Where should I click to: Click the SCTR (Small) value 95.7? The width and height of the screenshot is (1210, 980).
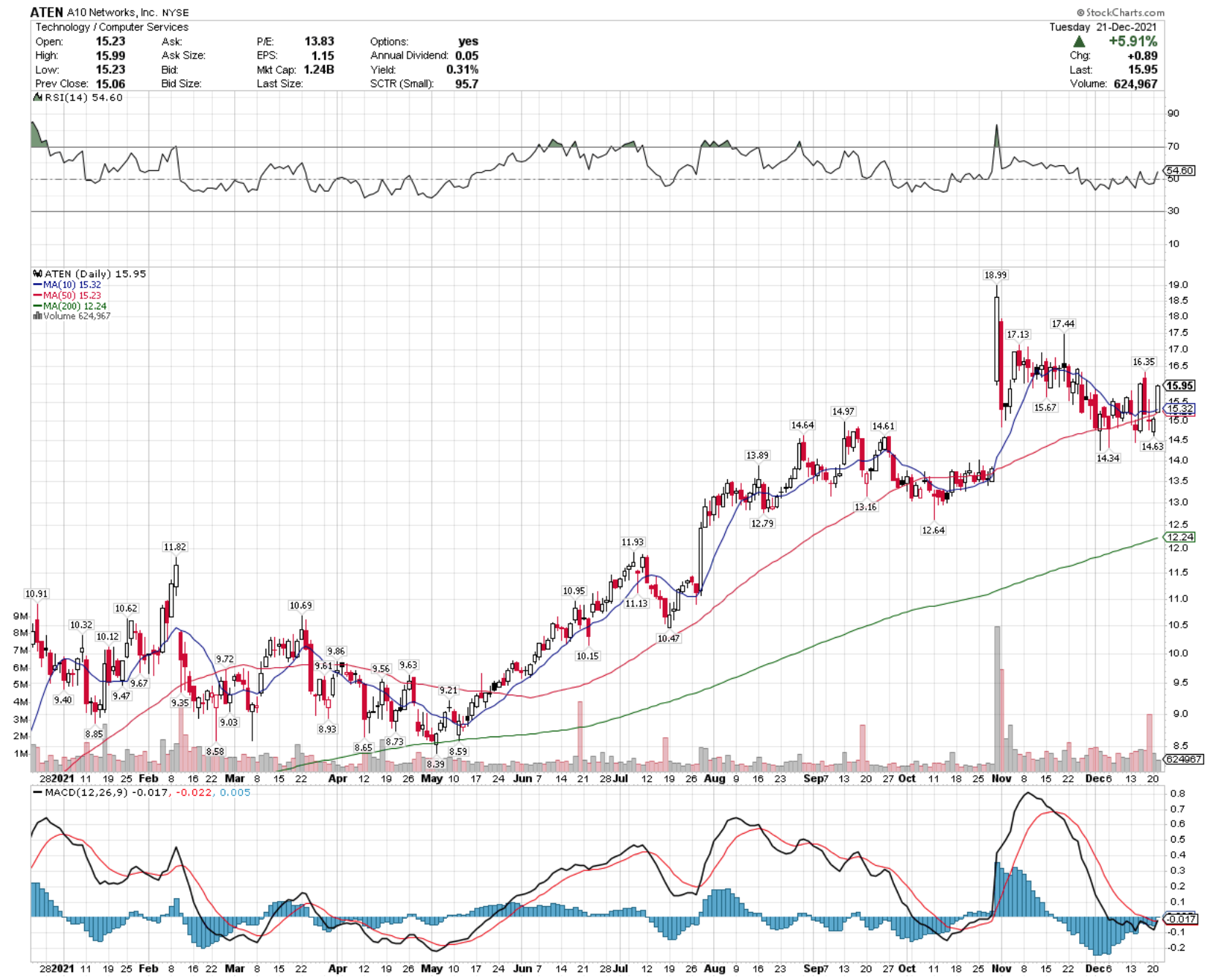click(466, 83)
